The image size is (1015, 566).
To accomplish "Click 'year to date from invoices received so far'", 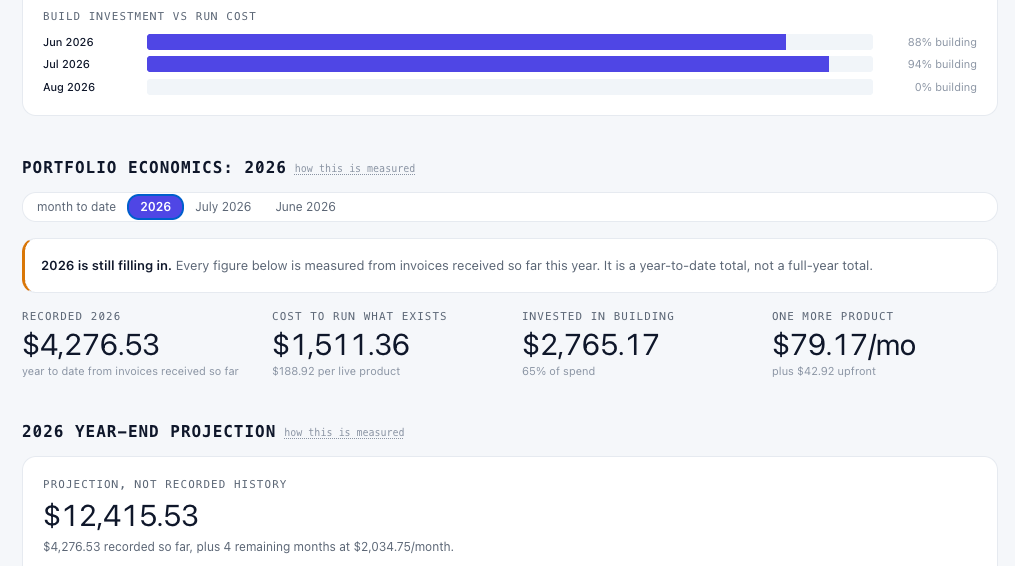I will tap(130, 371).
